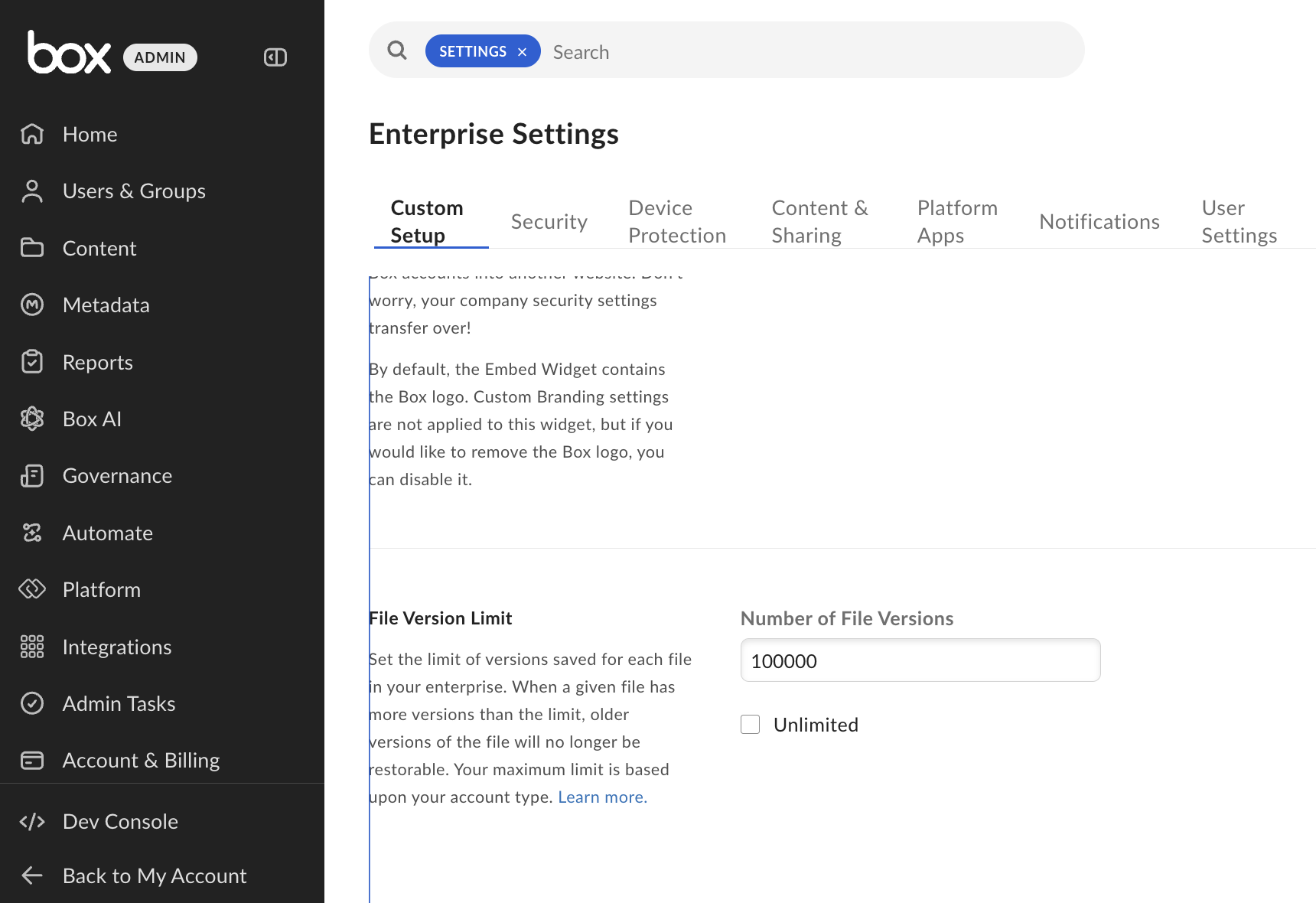Click the Metadata circled-M icon
The width and height of the screenshot is (1316, 903).
(32, 305)
